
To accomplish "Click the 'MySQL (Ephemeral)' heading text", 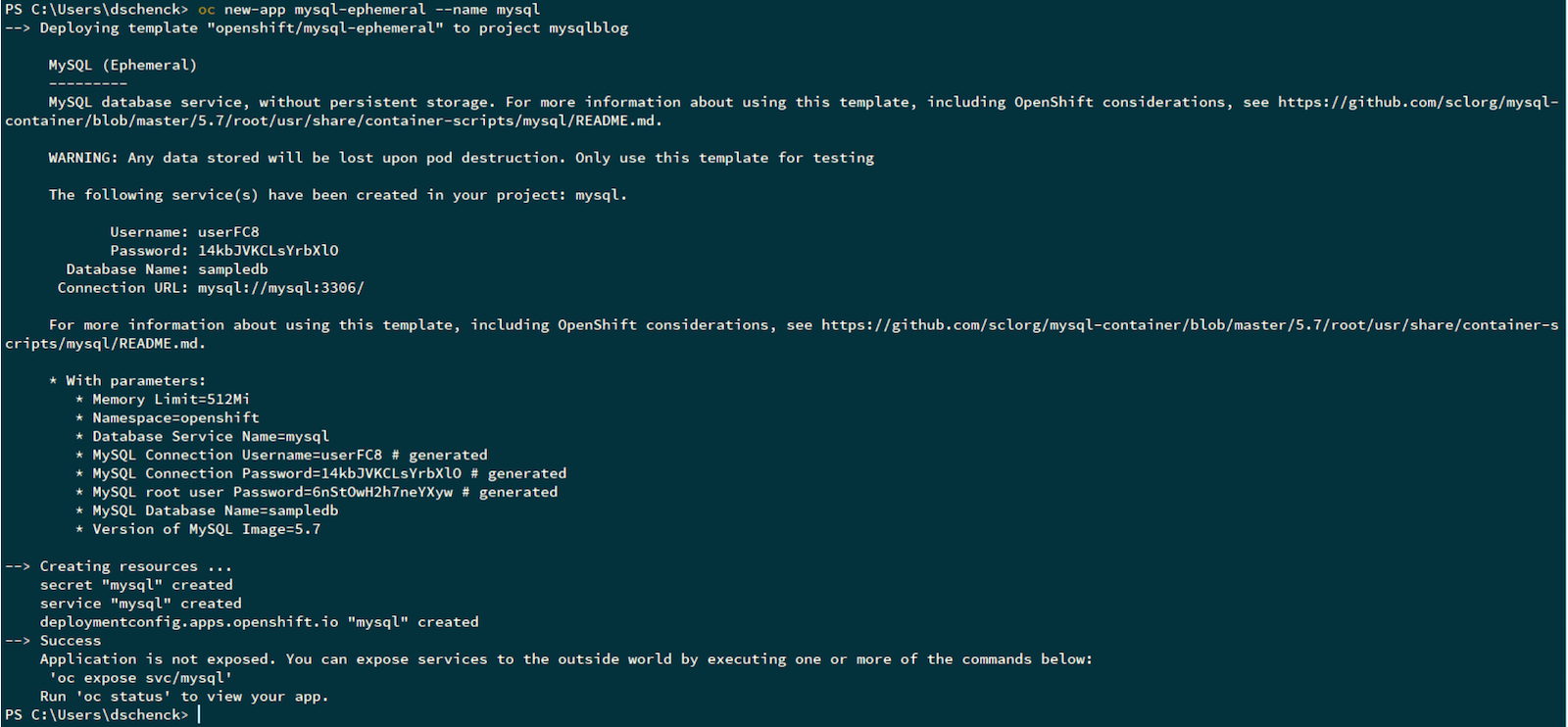I will coord(122,66).
